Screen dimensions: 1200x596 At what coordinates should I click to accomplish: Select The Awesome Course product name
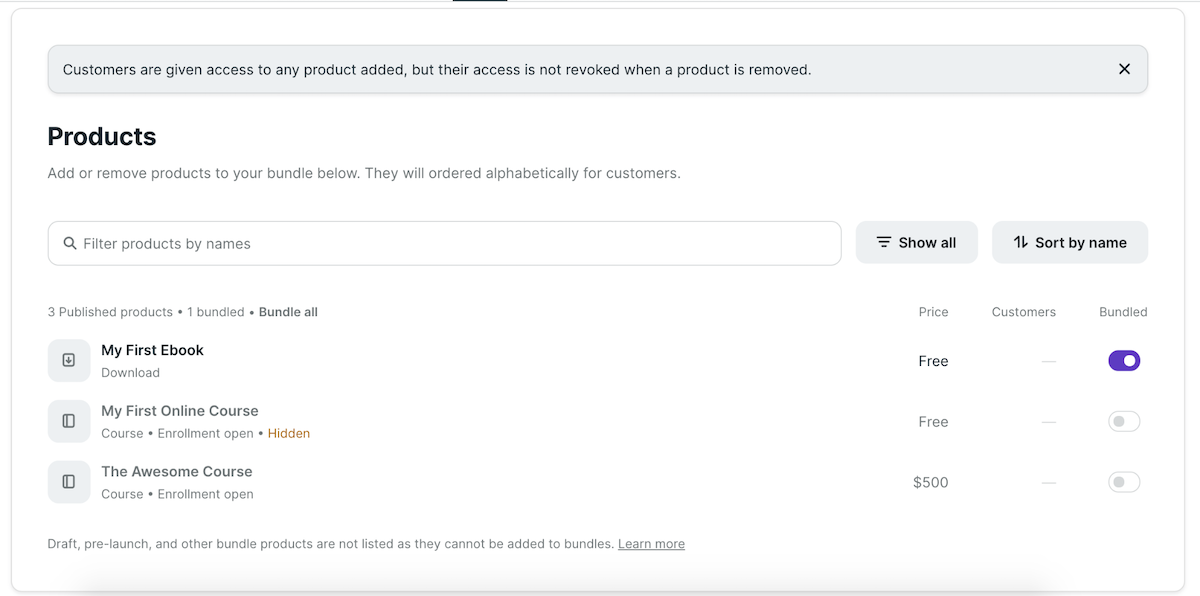point(176,471)
